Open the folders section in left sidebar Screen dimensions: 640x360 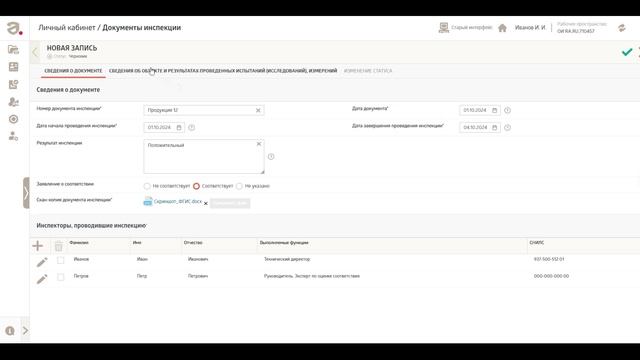tap(13, 49)
